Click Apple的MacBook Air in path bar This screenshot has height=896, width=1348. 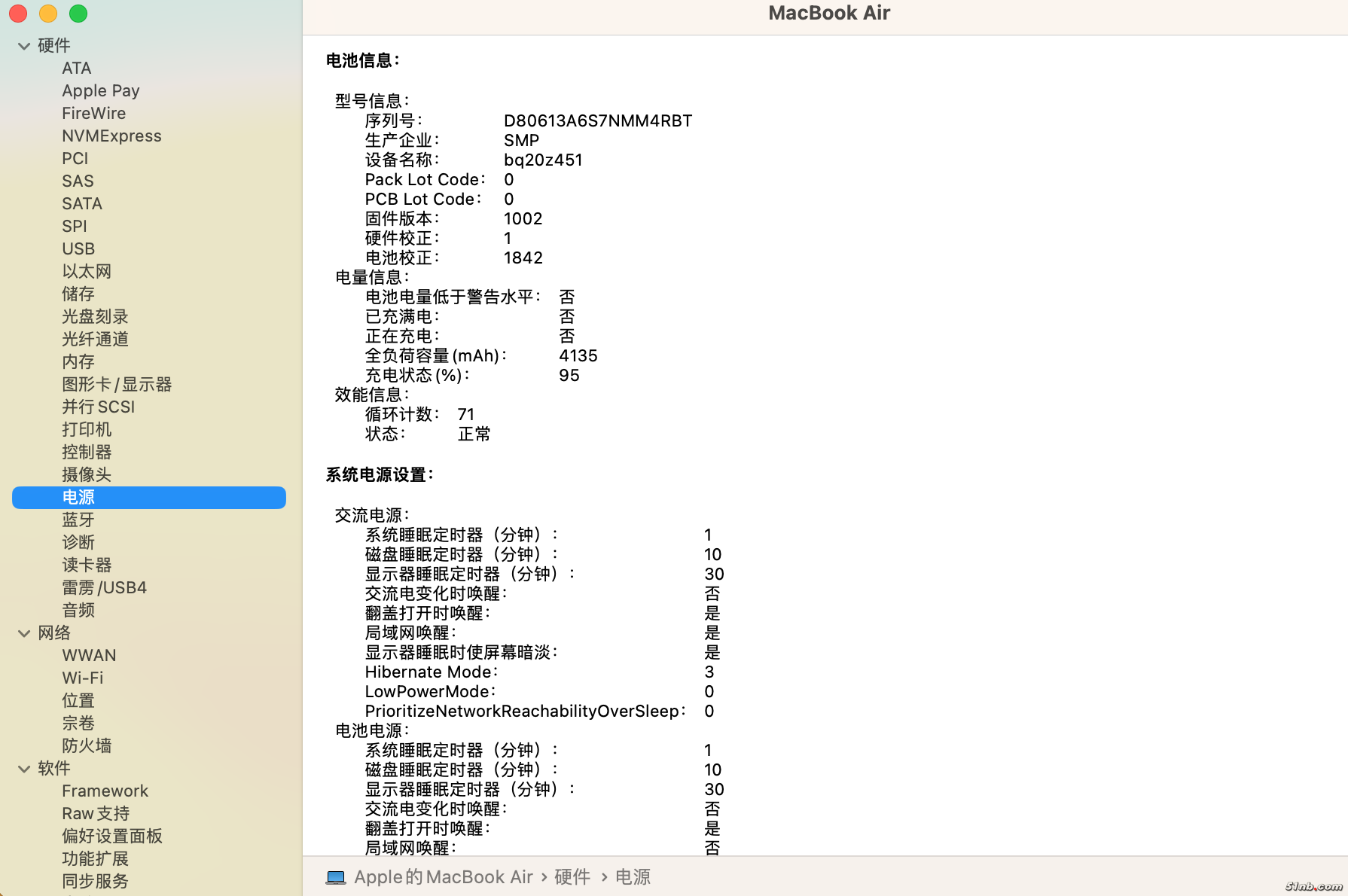(443, 877)
